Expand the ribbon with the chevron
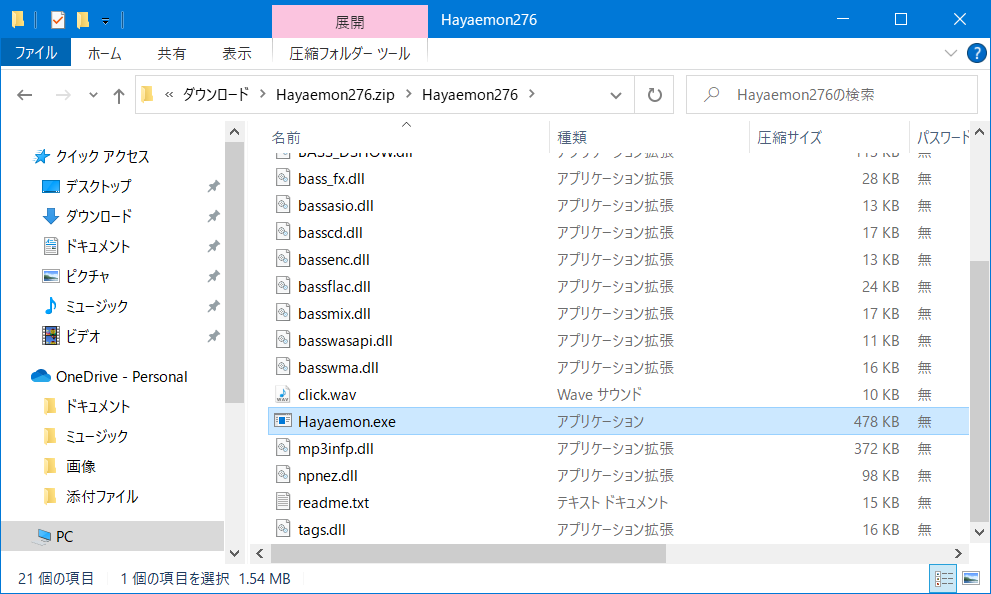Image resolution: width=991 pixels, height=594 pixels. tap(951, 54)
